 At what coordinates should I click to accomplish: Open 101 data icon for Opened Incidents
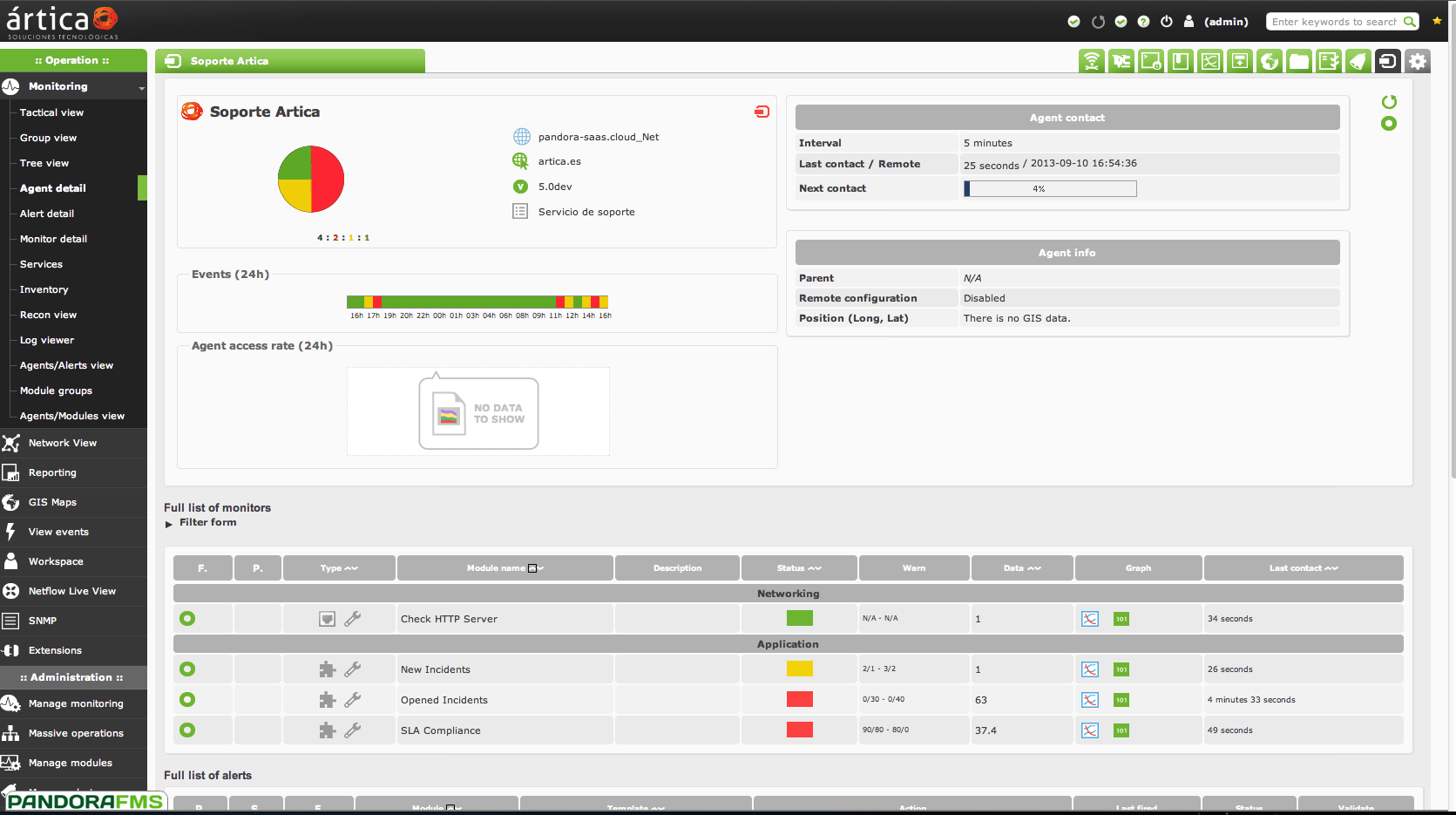(x=1121, y=700)
